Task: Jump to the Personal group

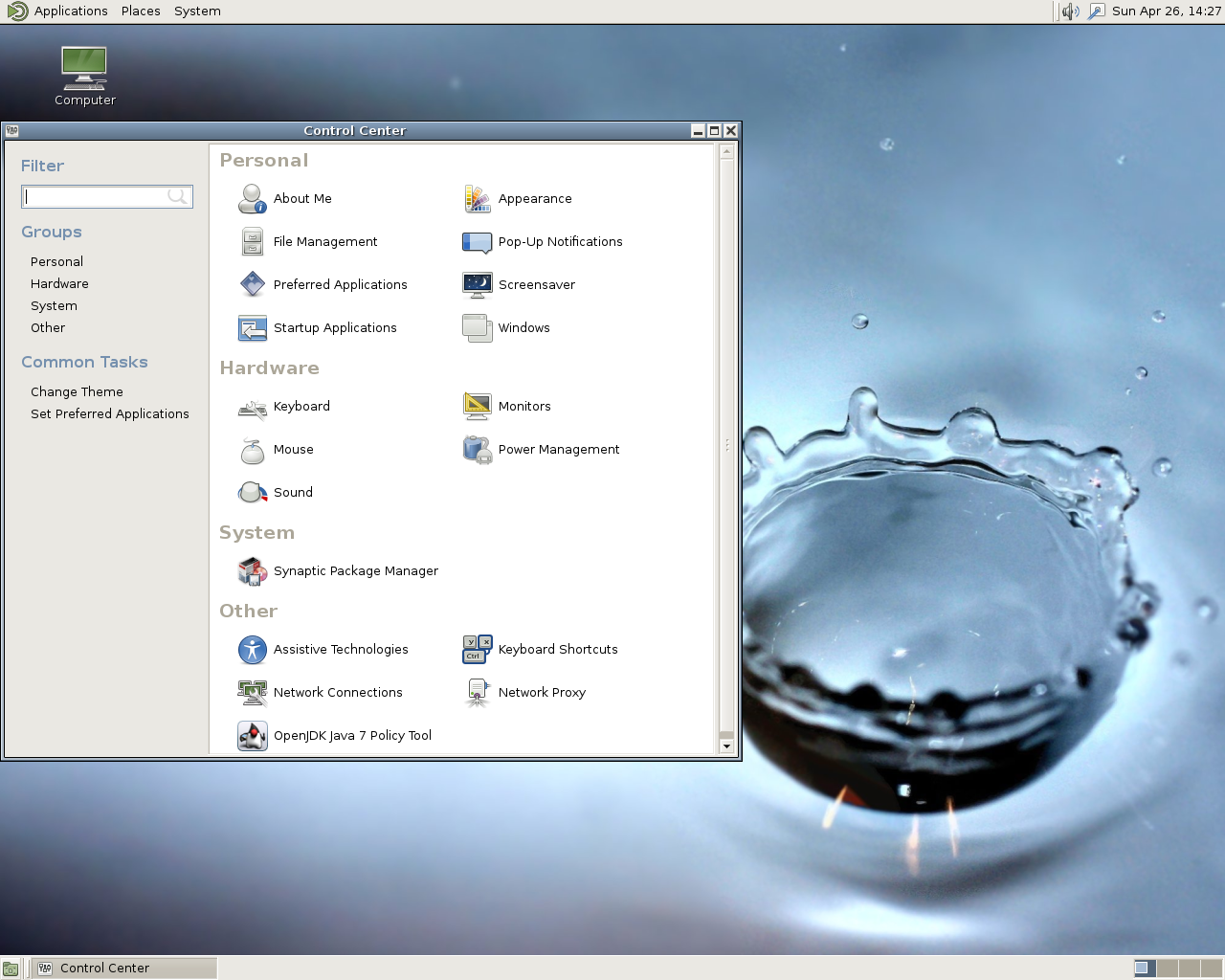Action: tap(56, 261)
